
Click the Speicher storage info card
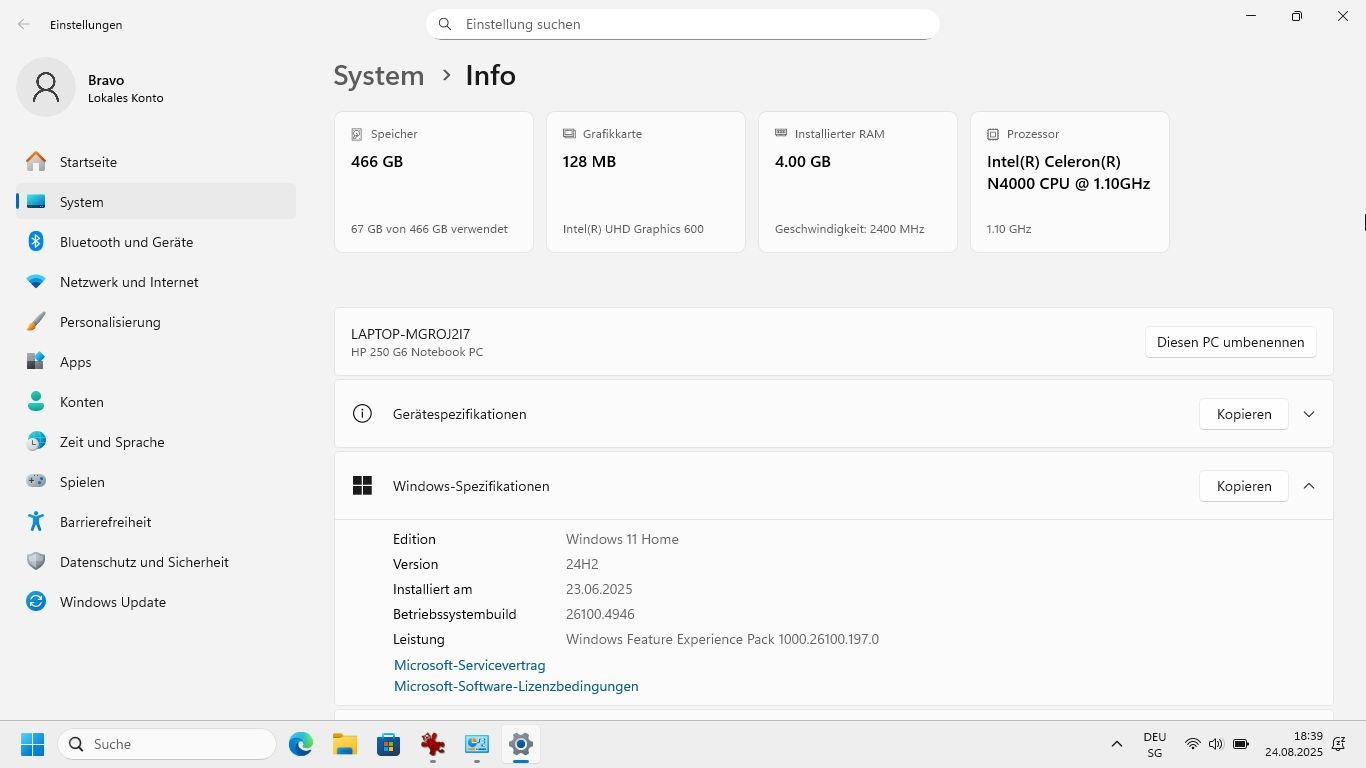click(433, 182)
